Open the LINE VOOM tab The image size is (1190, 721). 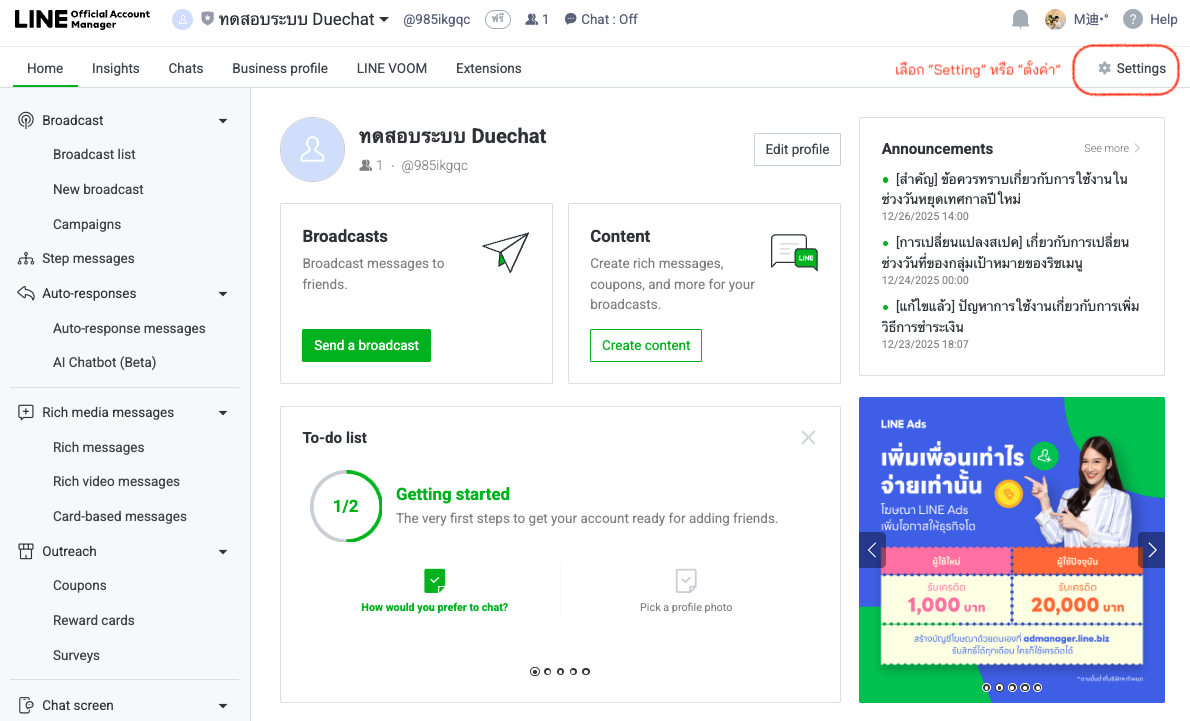click(x=392, y=68)
